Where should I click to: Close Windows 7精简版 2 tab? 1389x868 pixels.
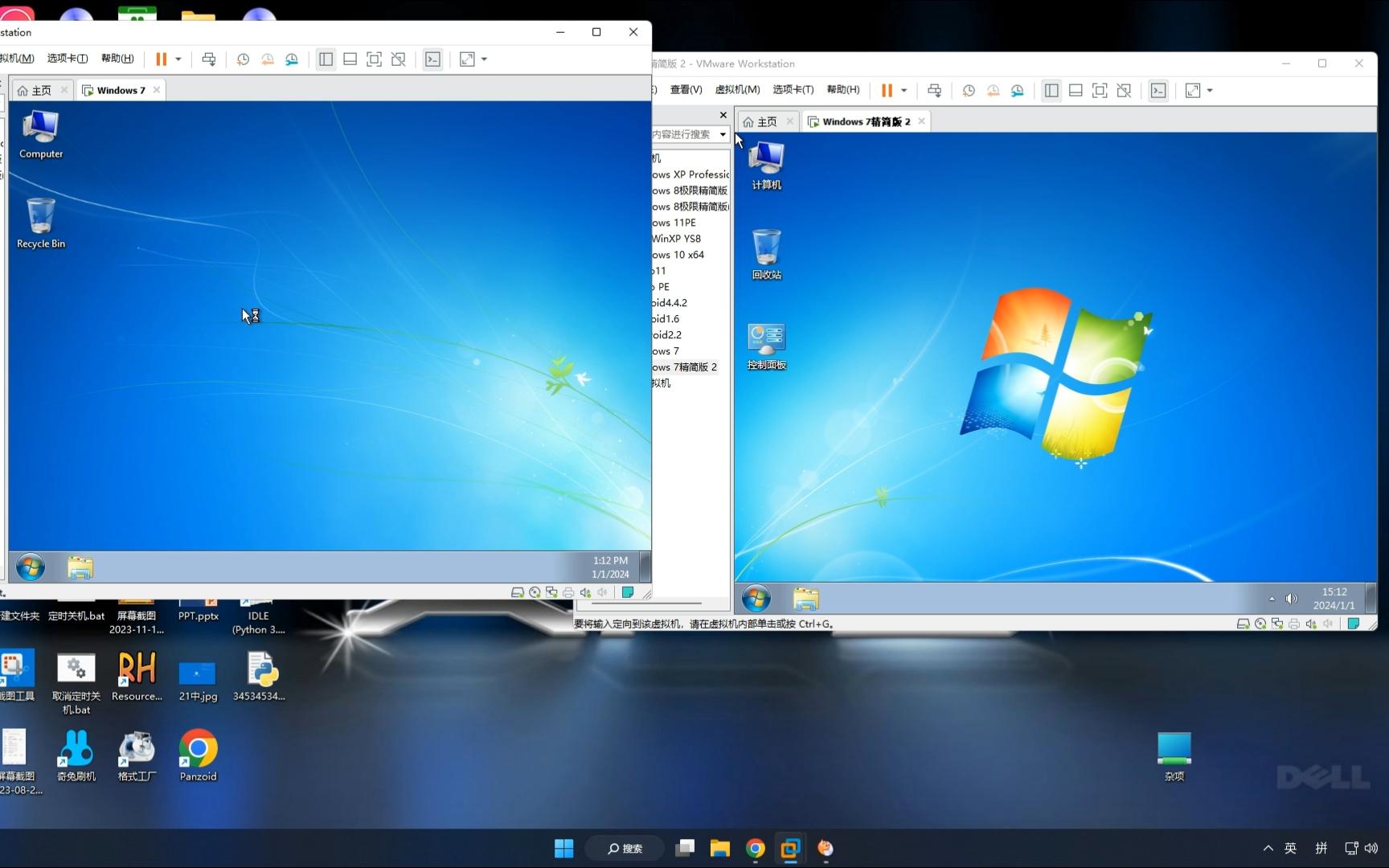(922, 121)
